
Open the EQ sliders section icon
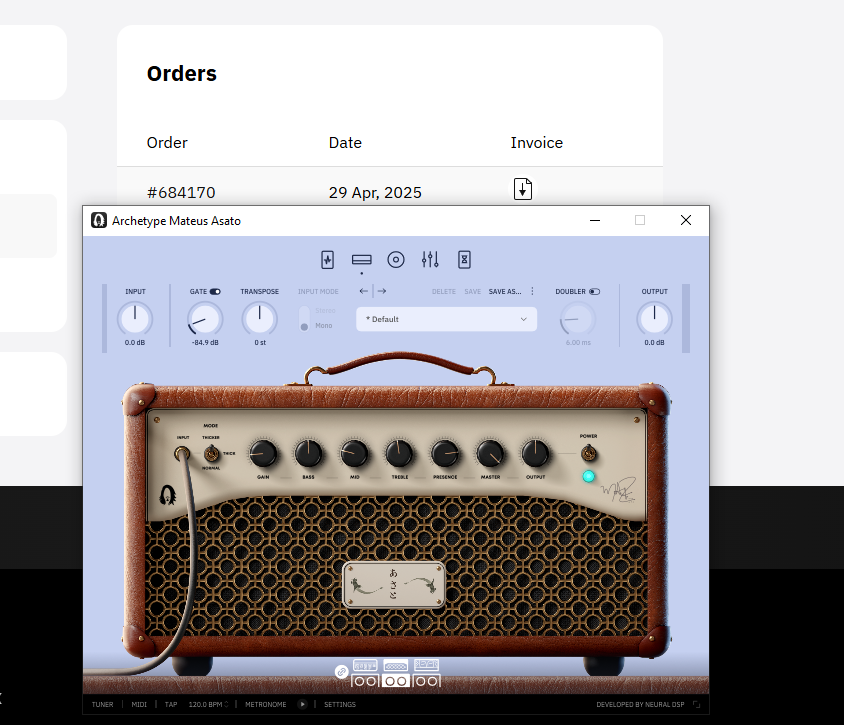[x=430, y=260]
